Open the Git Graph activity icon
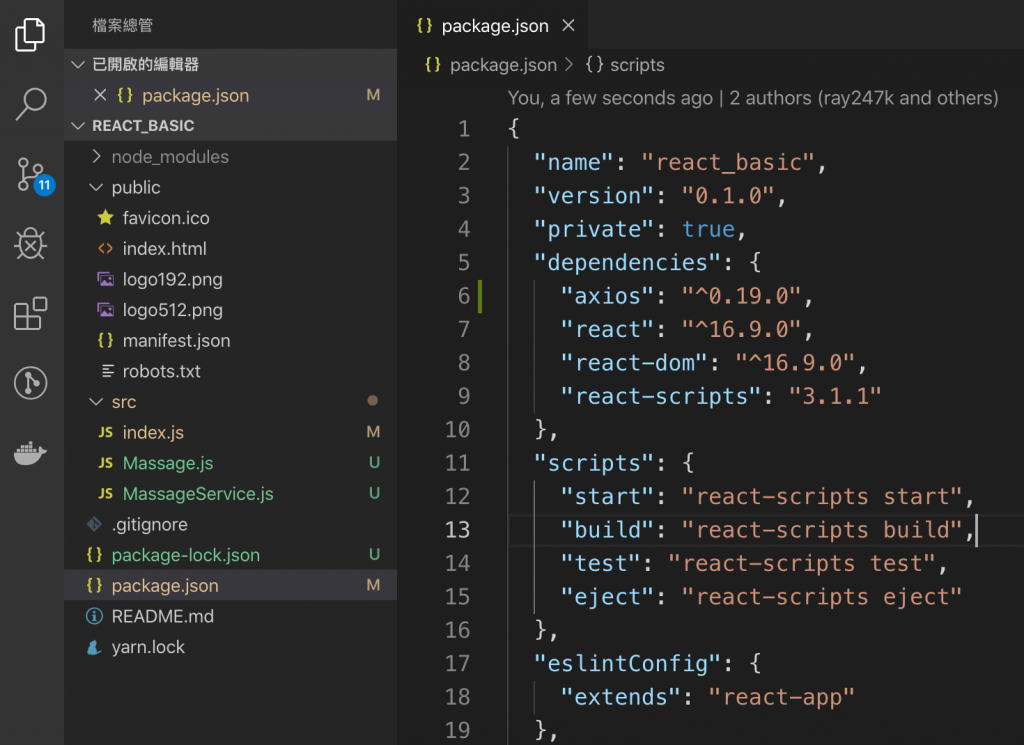1024x745 pixels. (x=30, y=383)
